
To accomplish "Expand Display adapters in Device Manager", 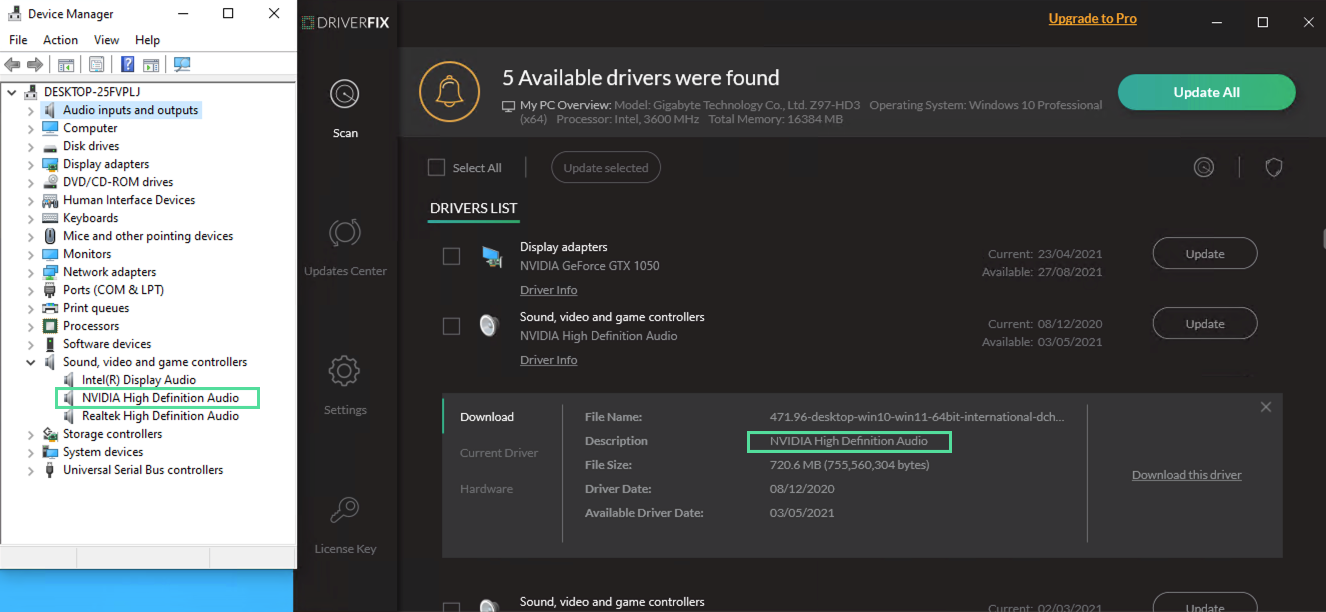I will pyautogui.click(x=31, y=164).
